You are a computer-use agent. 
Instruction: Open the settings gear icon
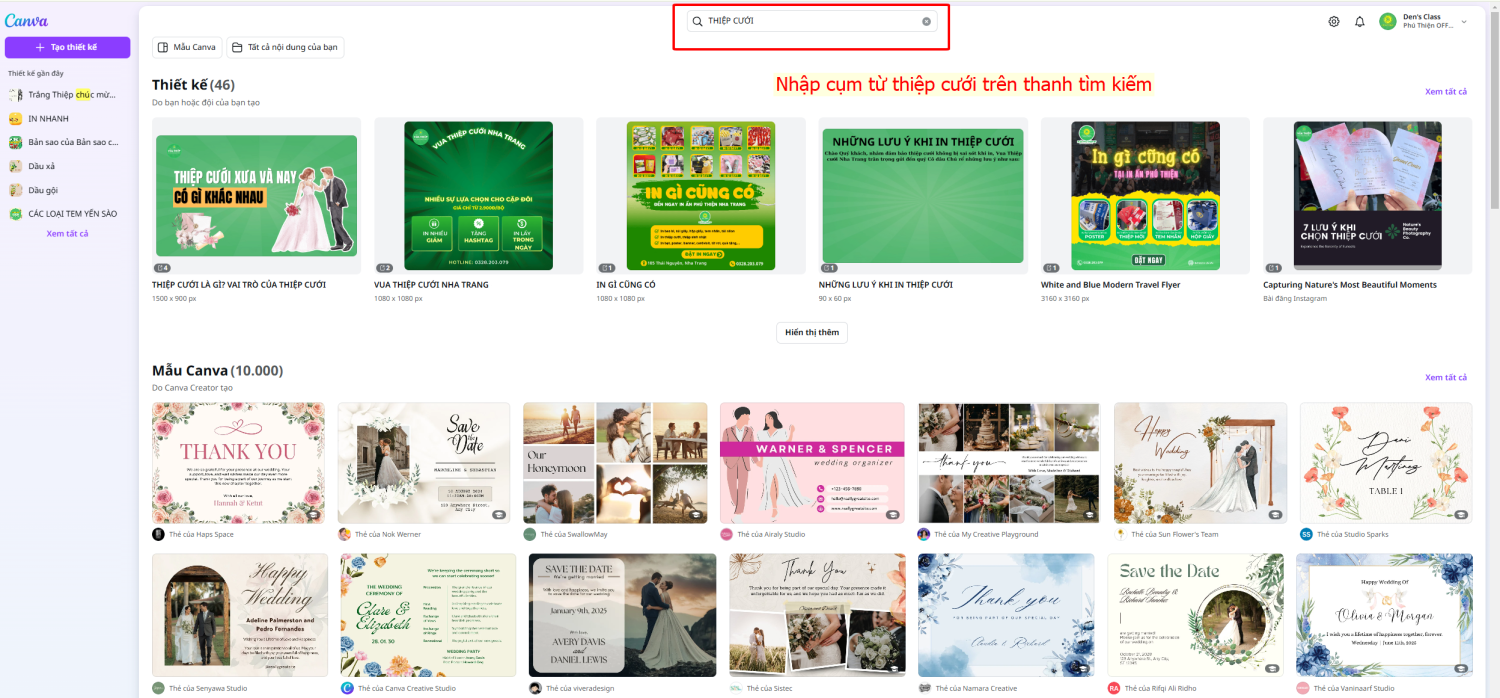pyautogui.click(x=1334, y=21)
